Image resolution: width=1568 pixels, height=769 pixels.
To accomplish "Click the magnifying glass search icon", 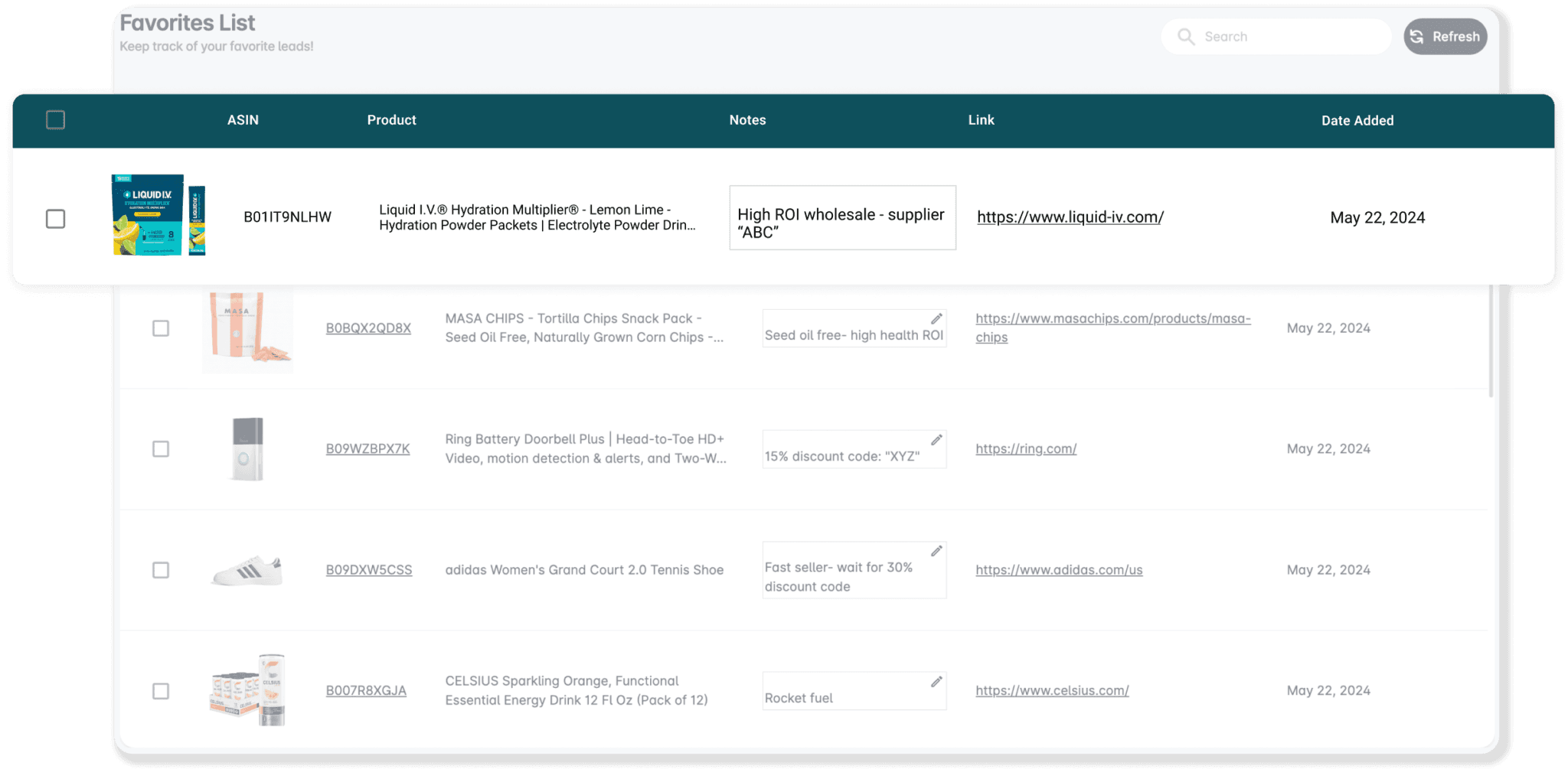I will click(x=1186, y=37).
